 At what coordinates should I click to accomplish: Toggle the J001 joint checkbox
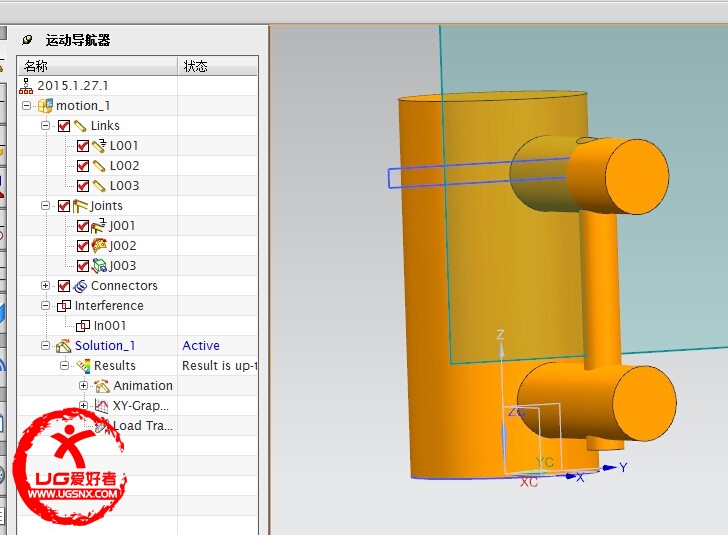coord(83,226)
